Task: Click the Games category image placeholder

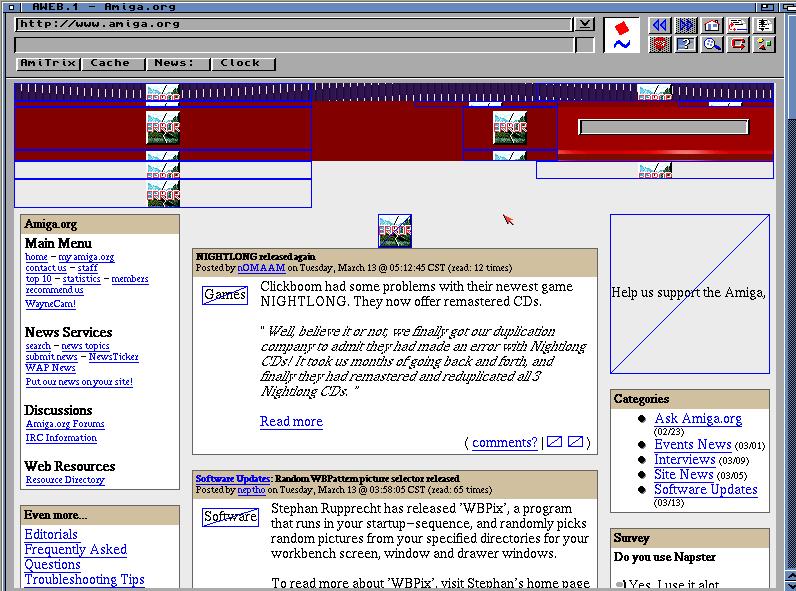Action: coord(225,295)
